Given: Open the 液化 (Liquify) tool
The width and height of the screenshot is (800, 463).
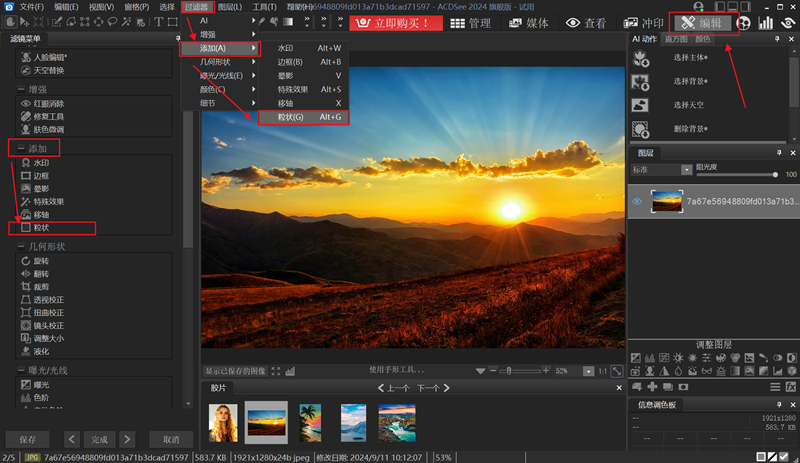Looking at the screenshot, I should 40,351.
